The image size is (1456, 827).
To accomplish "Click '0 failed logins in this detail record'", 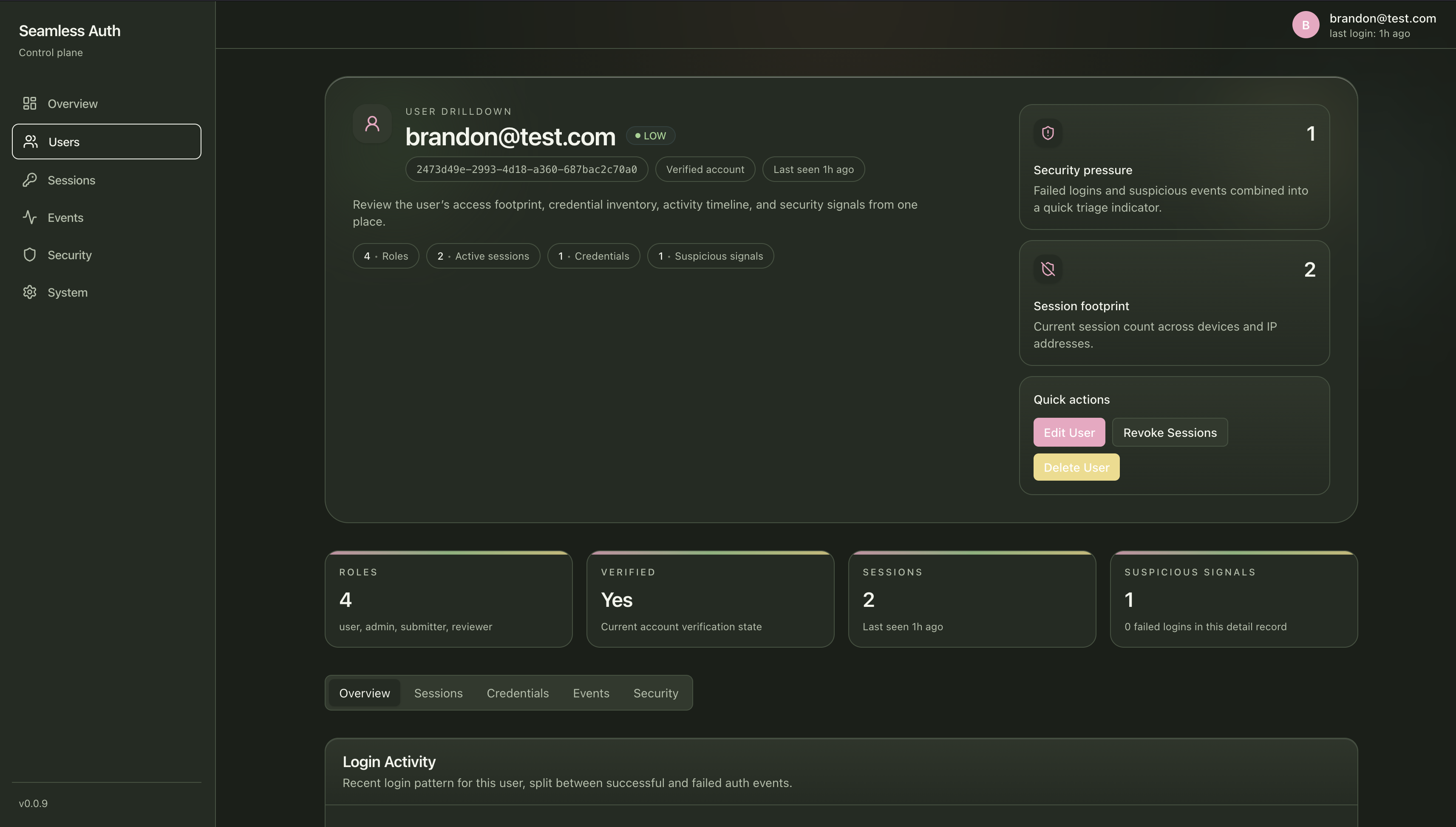I will 1205,626.
